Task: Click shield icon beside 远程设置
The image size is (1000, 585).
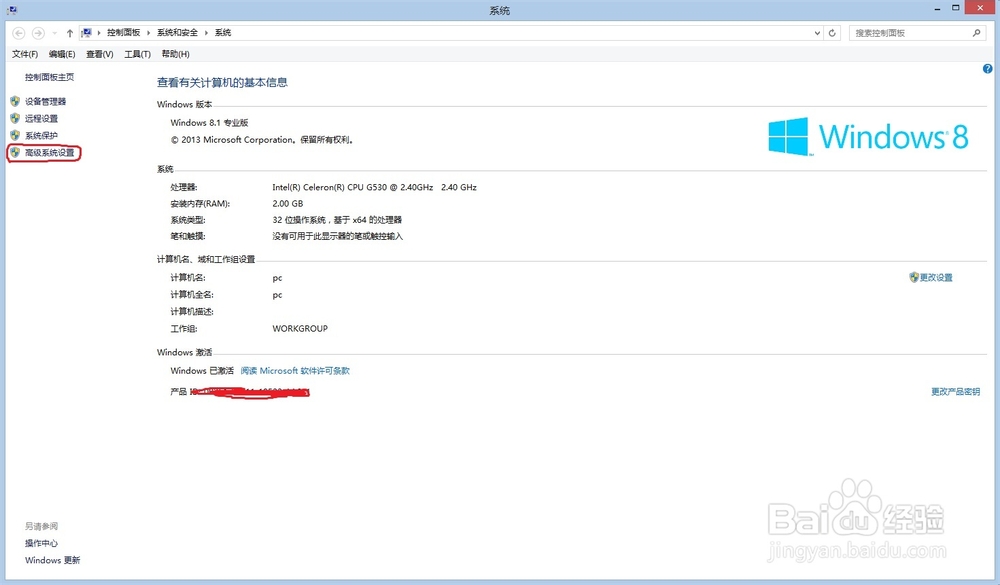Action: (x=15, y=118)
